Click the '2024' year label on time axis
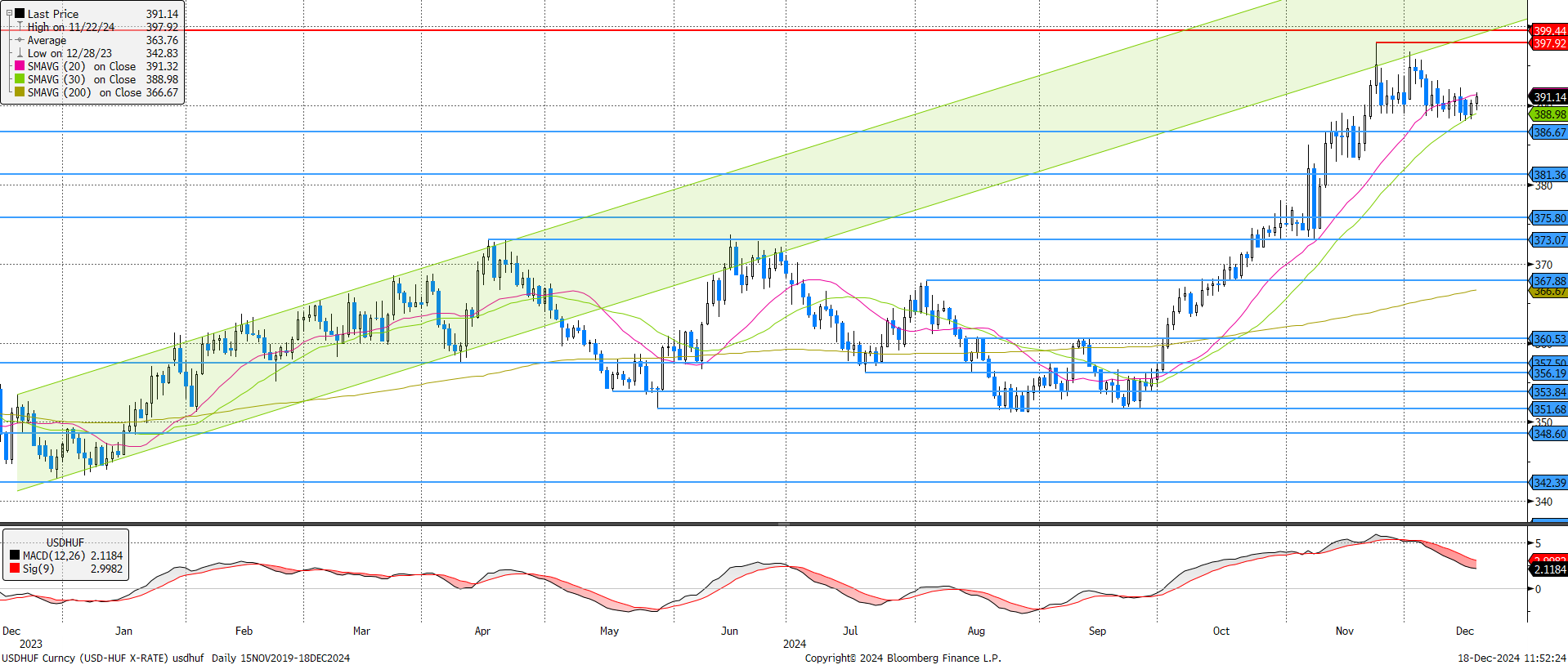The image size is (1568, 665). (x=795, y=644)
